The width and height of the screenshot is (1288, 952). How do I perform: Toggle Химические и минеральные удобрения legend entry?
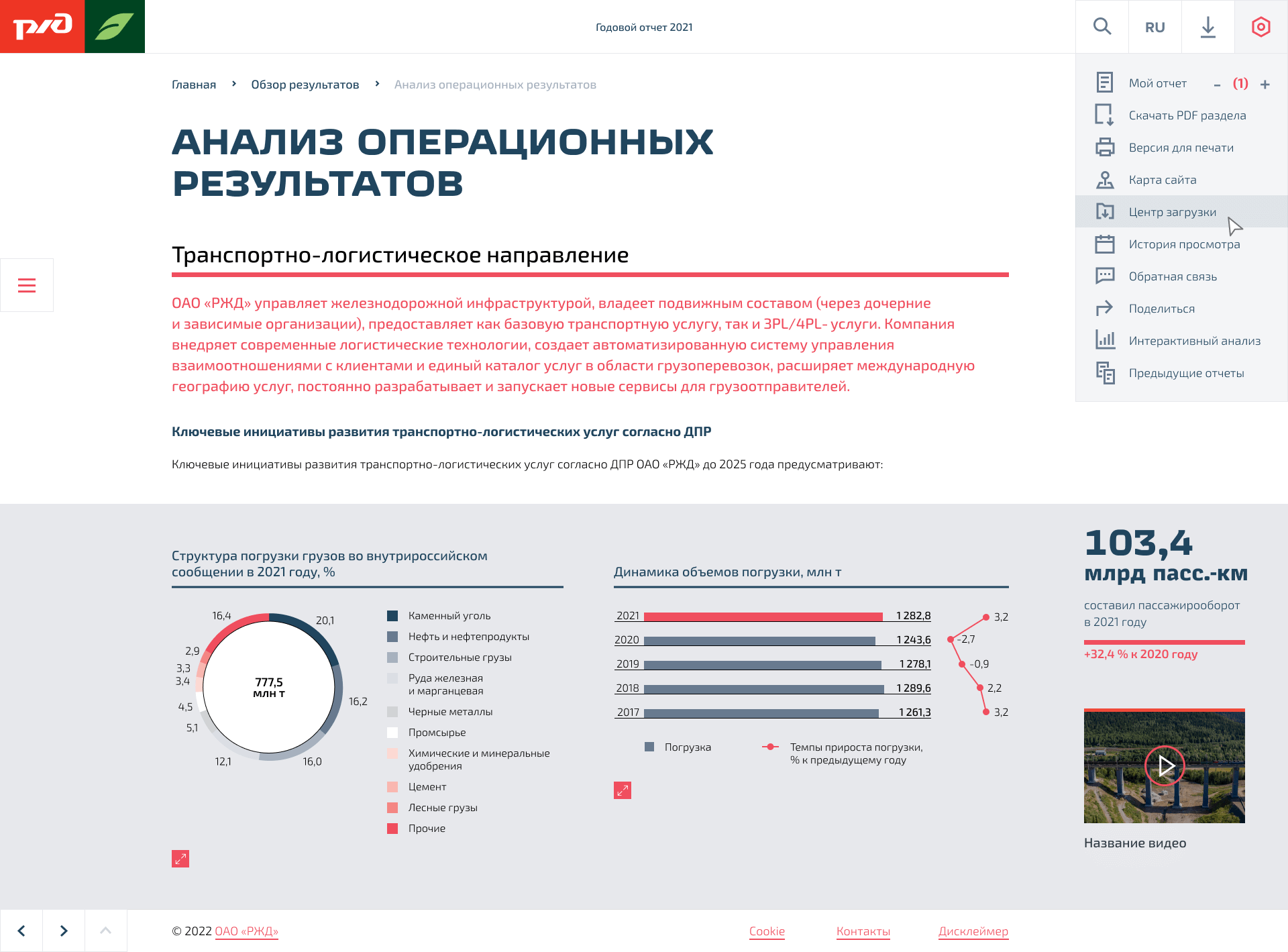(469, 759)
